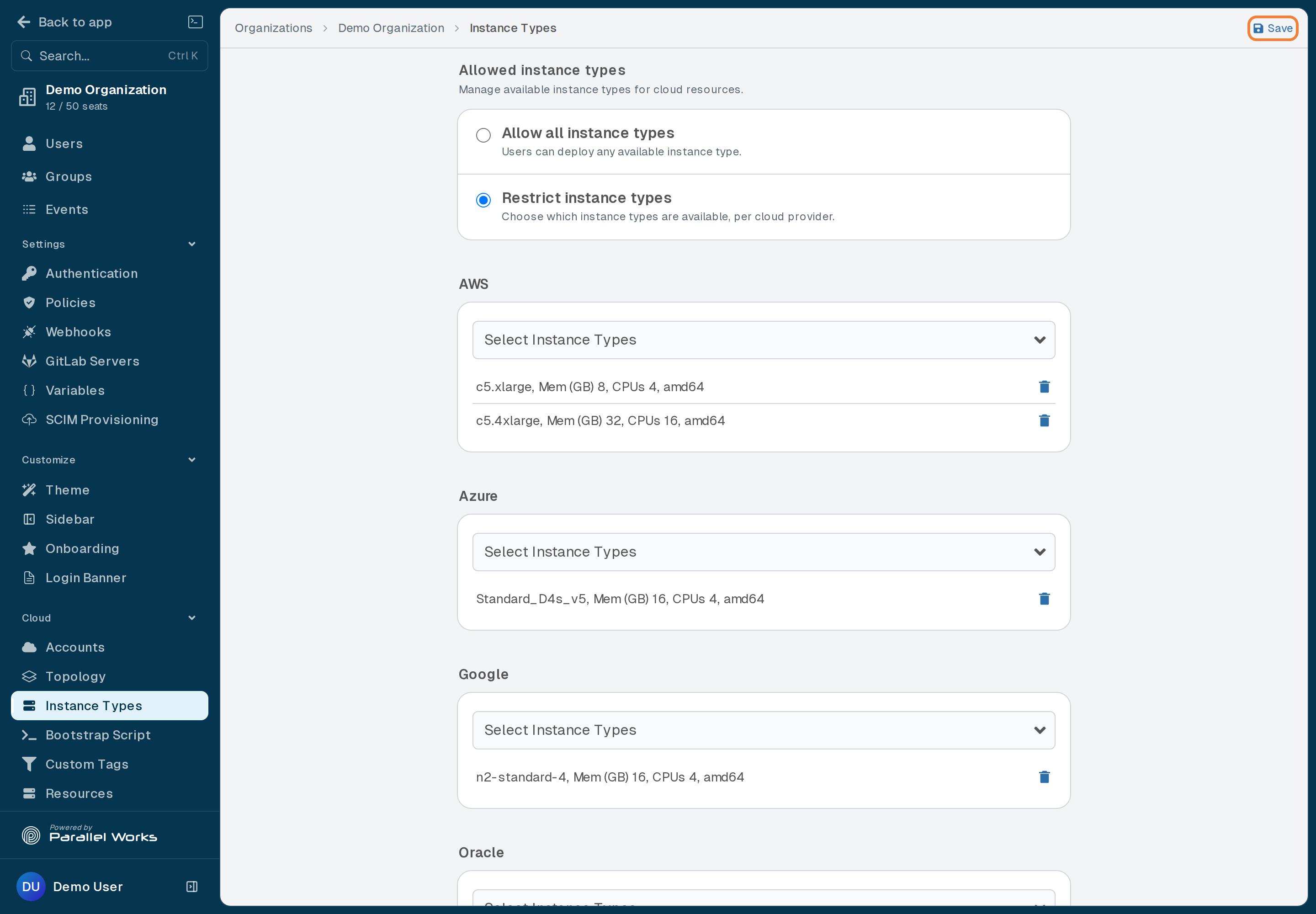Open Azure Select Instance Types dropdown
The image size is (1316, 914).
[x=764, y=552]
